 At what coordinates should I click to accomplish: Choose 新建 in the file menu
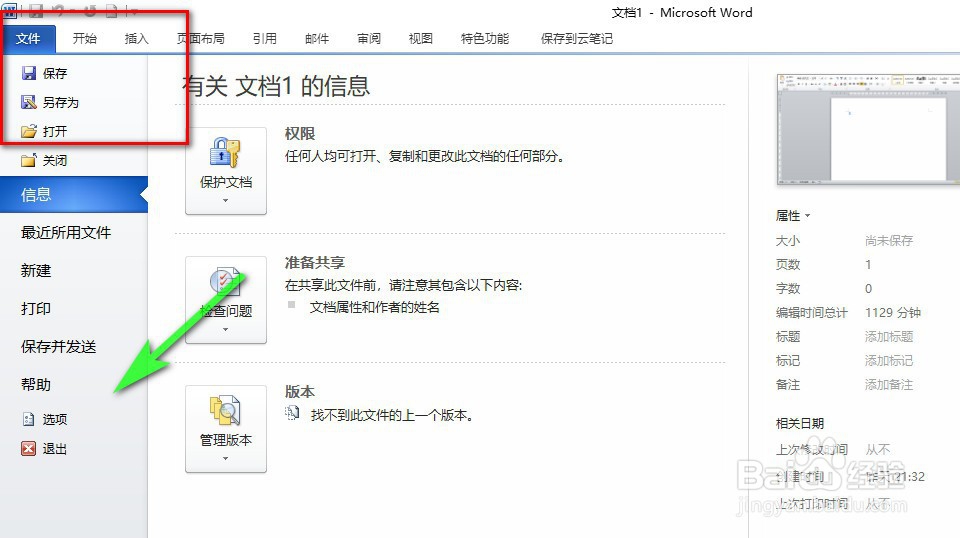36,271
